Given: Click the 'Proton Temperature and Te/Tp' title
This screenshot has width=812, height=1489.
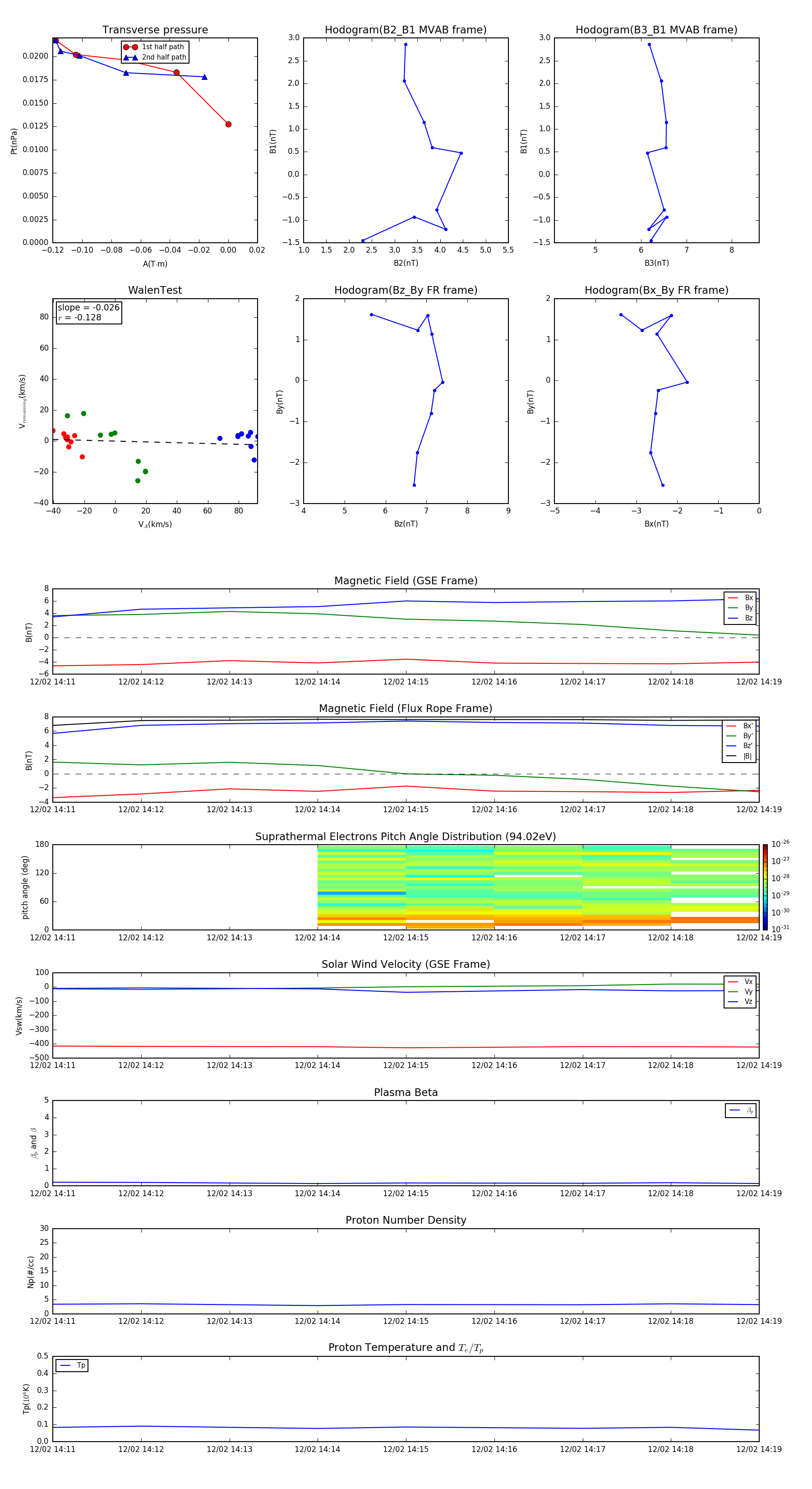Looking at the screenshot, I should tap(406, 1348).
